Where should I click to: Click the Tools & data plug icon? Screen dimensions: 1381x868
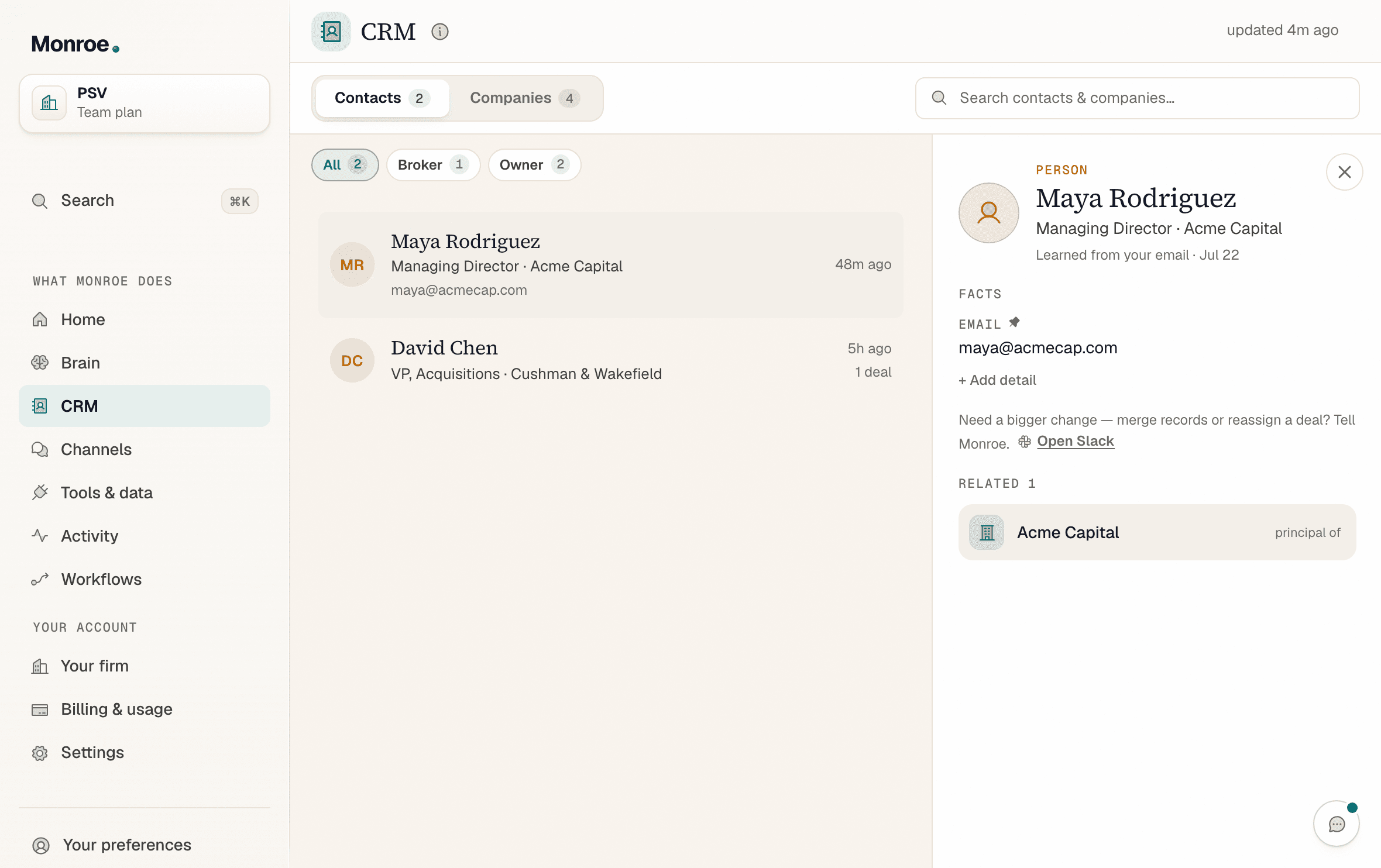pyautogui.click(x=40, y=492)
